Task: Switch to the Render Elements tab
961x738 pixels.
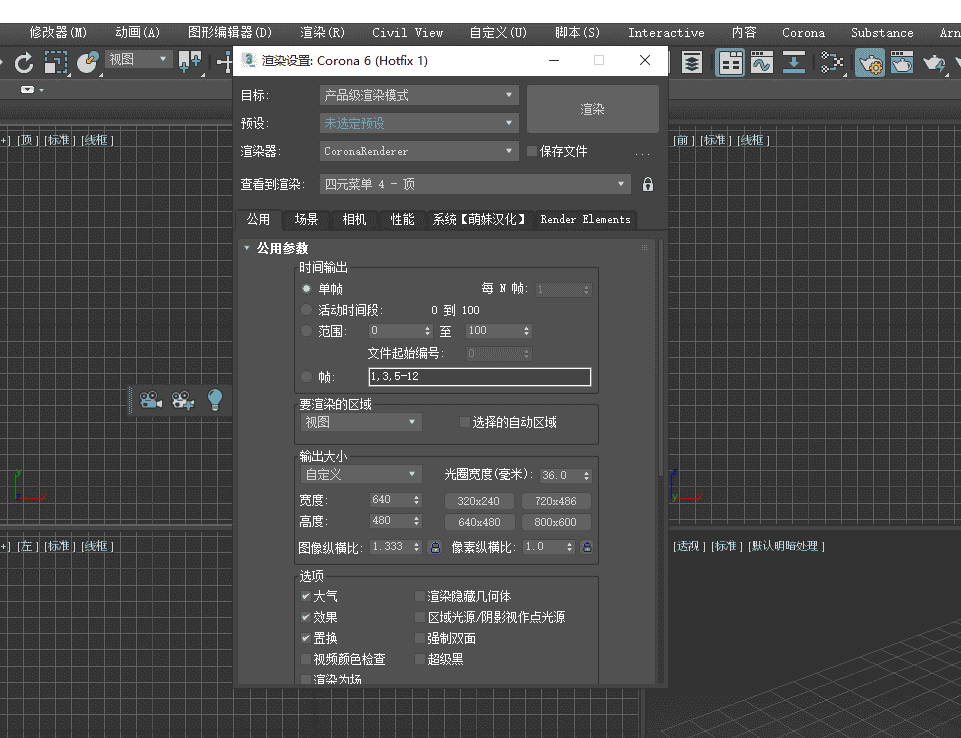Action: [x=585, y=219]
